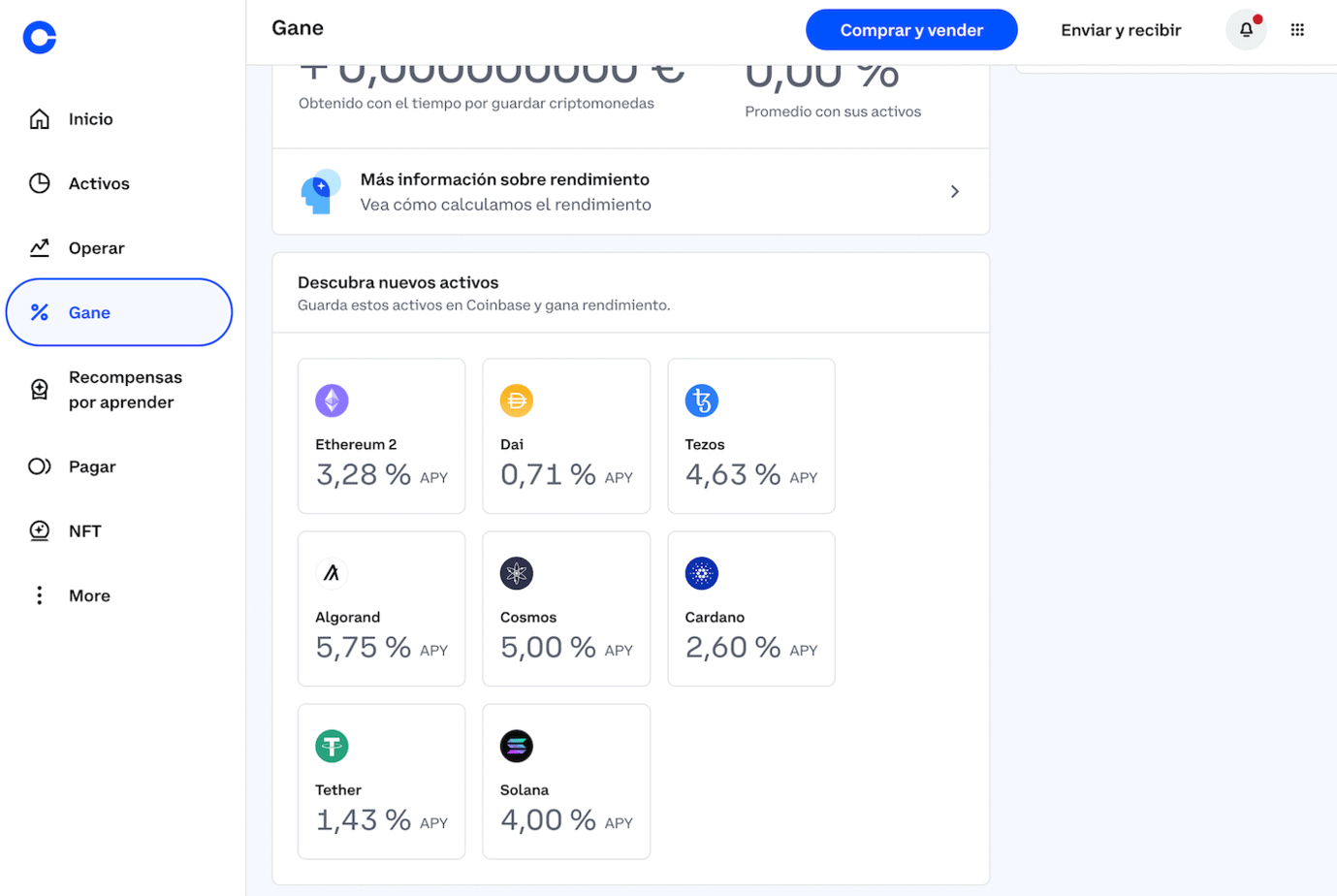Click Guarda estos activos en Coinbase text
1337x896 pixels.
[484, 305]
